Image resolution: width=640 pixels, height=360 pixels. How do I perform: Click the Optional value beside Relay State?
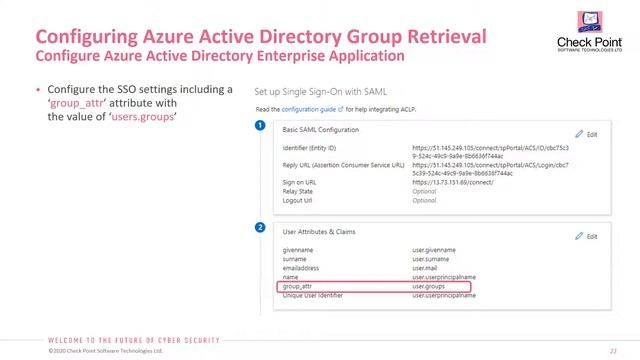pos(424,191)
